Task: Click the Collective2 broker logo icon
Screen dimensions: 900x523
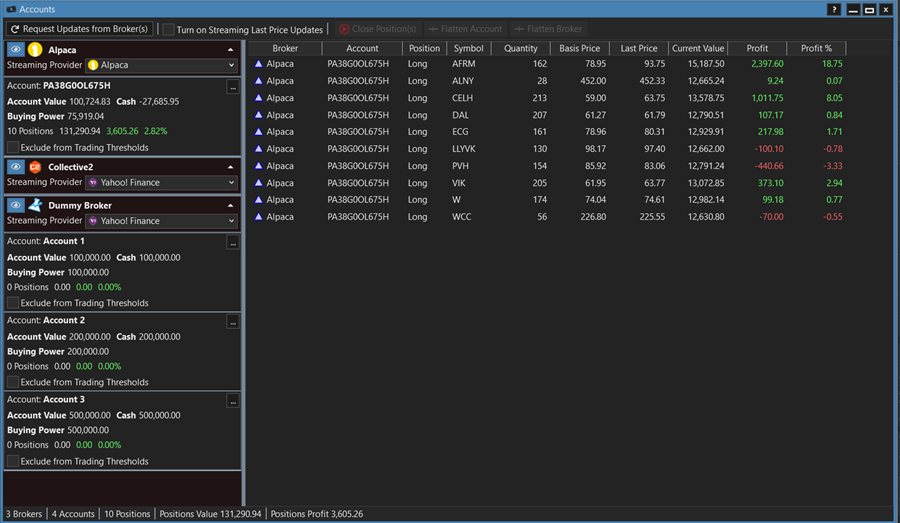Action: 35,167
